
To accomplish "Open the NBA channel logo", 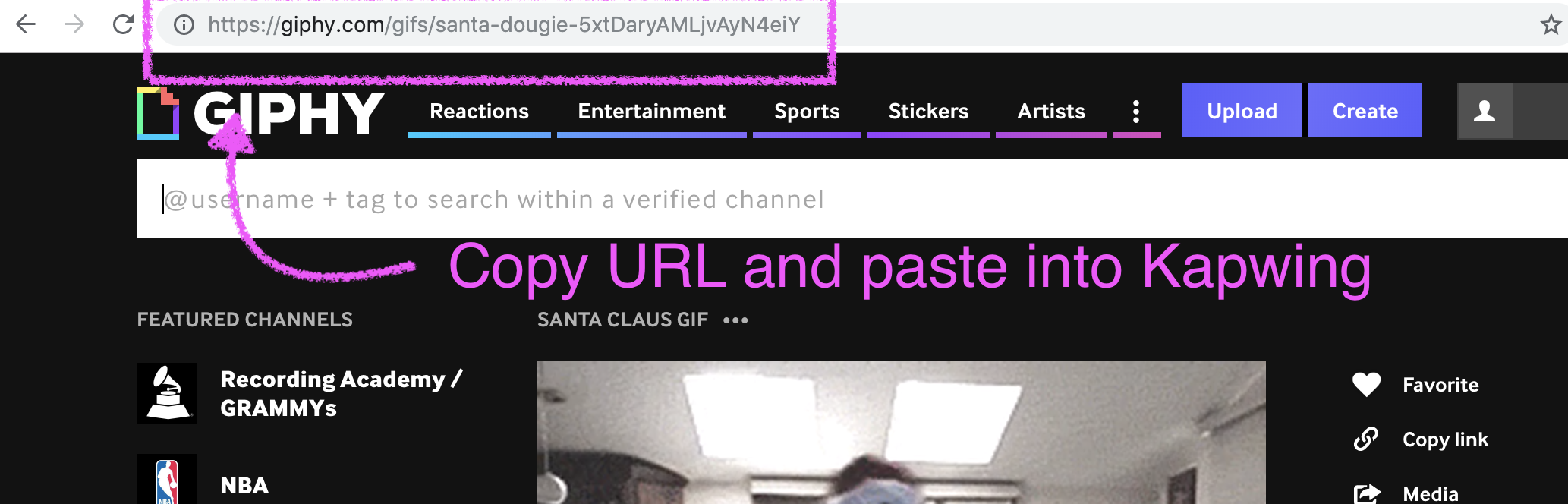I will pos(167,480).
